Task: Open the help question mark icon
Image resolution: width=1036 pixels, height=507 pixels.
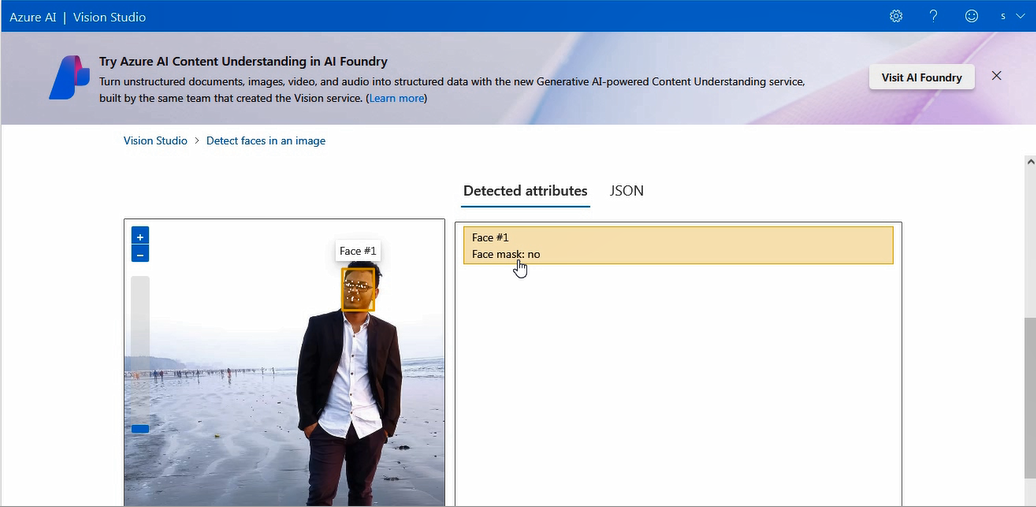Action: point(933,16)
